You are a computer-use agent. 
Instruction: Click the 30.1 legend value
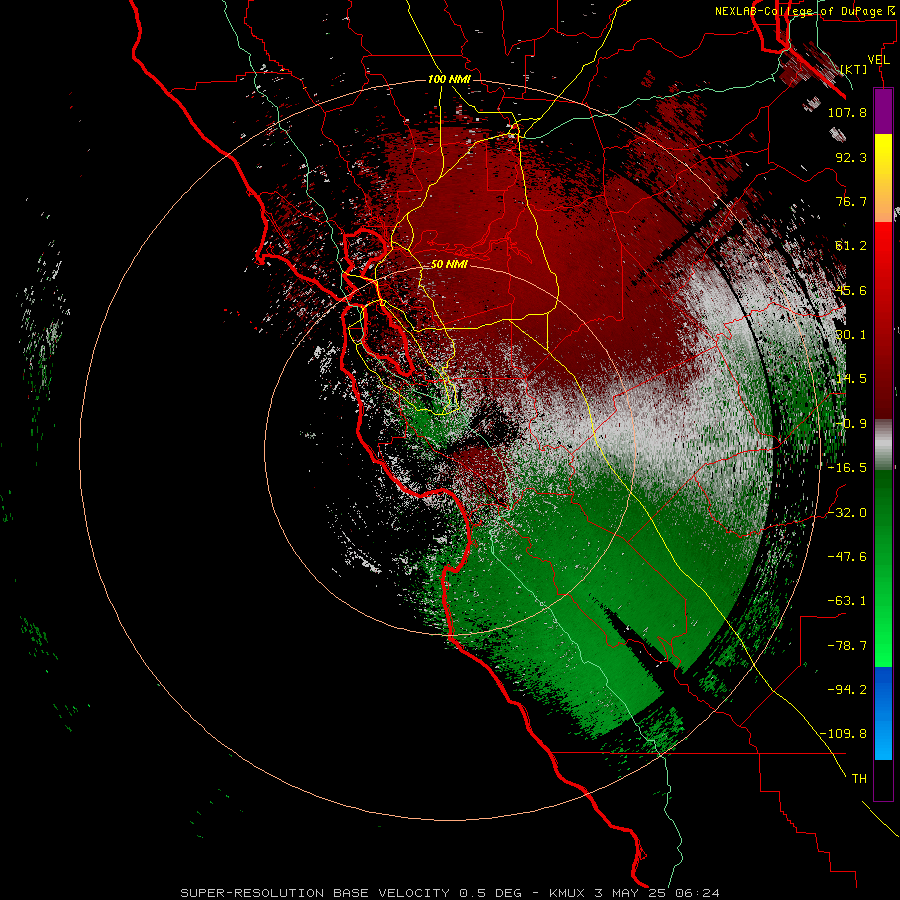(x=851, y=335)
